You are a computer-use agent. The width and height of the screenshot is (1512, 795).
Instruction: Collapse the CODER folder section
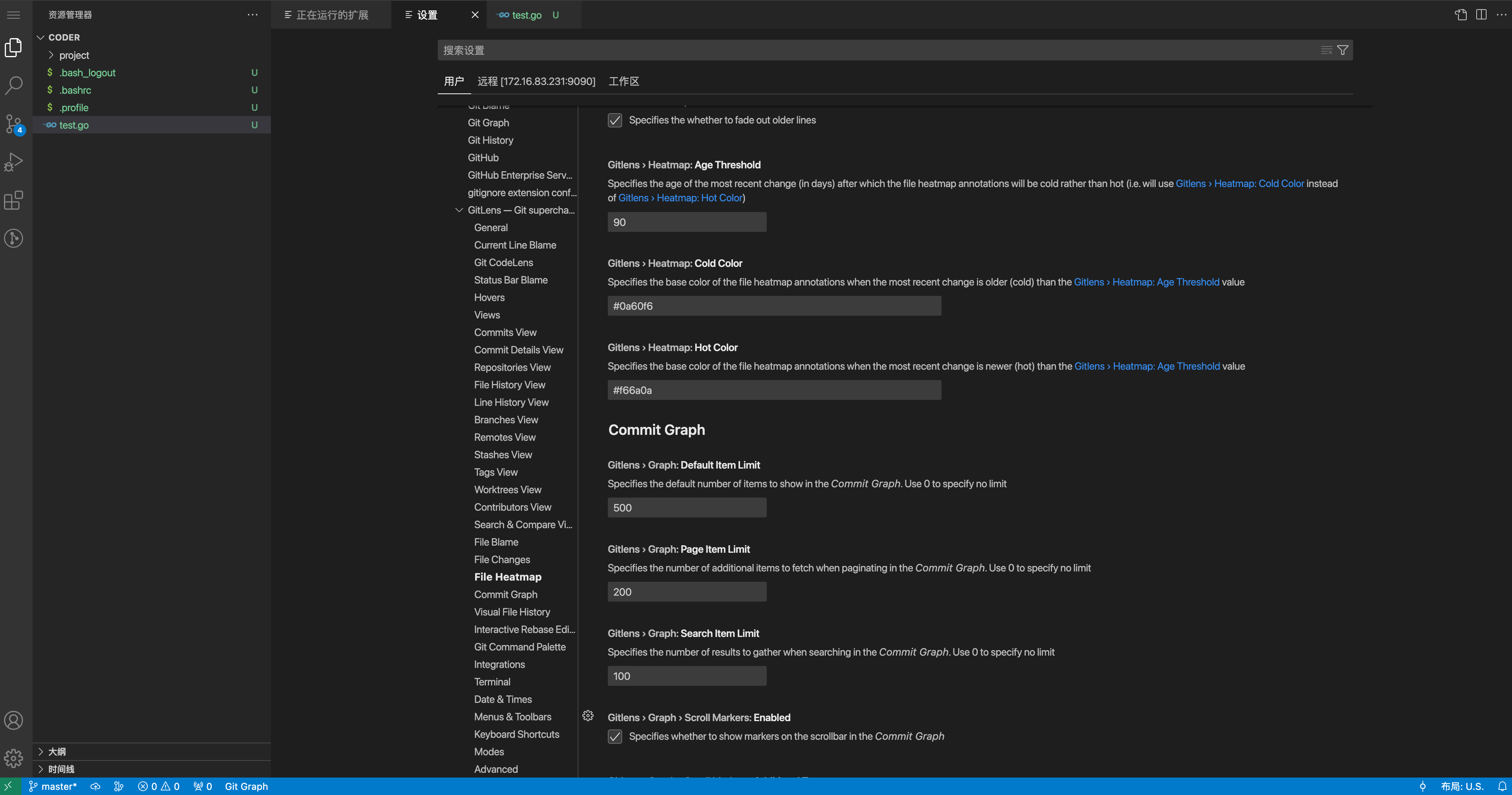pos(151,37)
